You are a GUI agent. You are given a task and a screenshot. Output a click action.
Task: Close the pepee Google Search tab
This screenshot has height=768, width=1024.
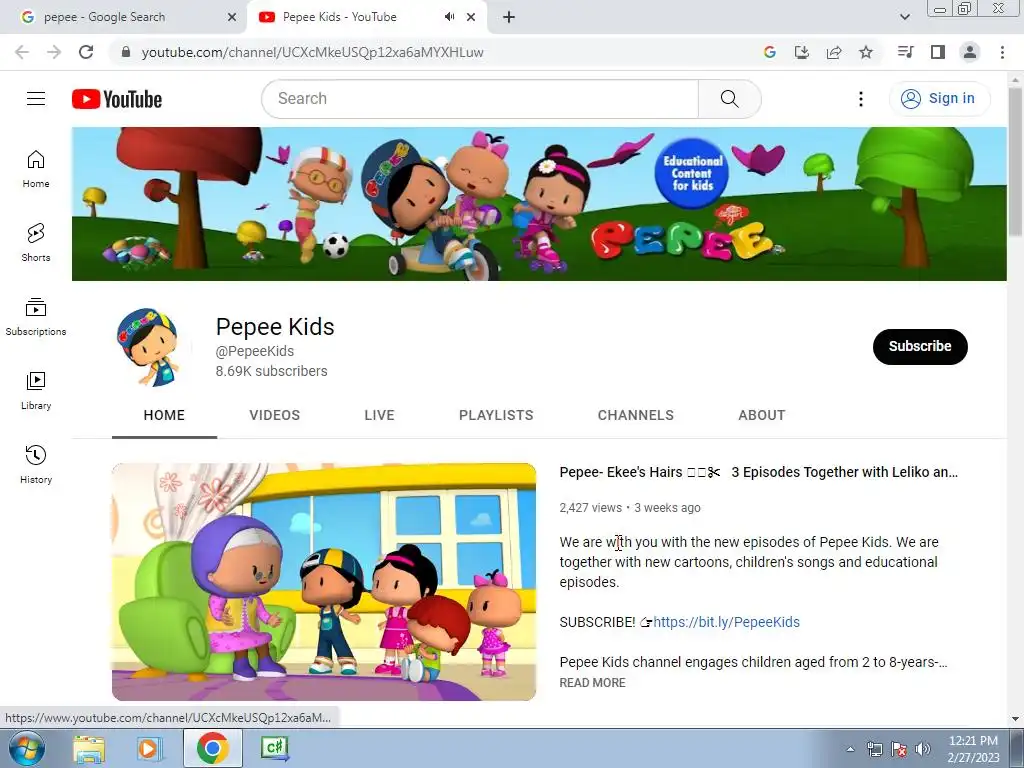[x=232, y=17]
